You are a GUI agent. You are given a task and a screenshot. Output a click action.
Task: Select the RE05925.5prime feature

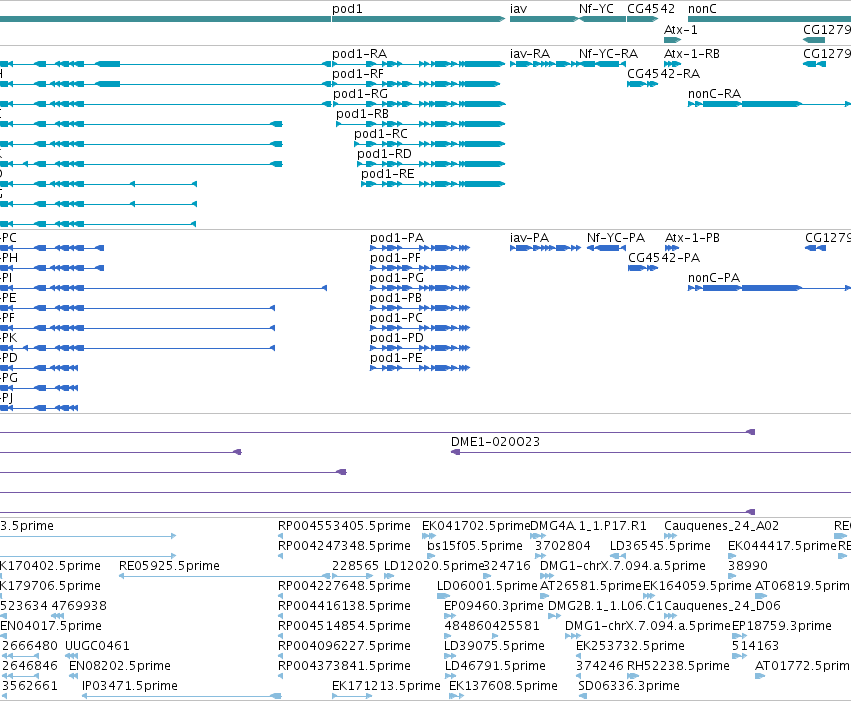point(225,576)
